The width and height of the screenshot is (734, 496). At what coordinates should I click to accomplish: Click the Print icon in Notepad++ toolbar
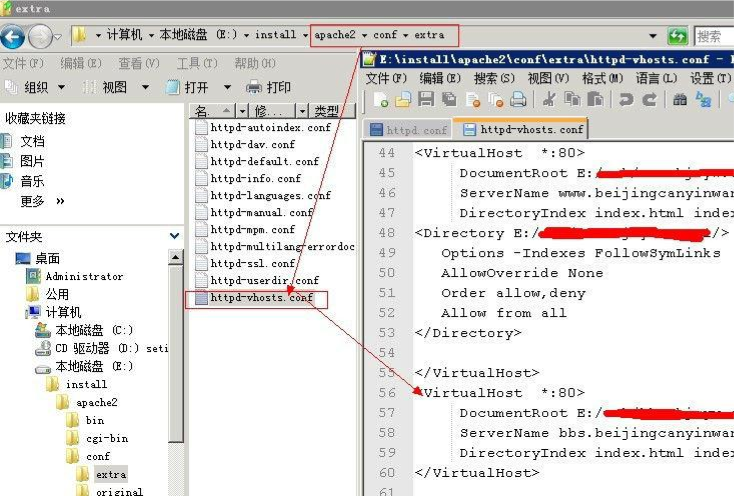click(518, 99)
